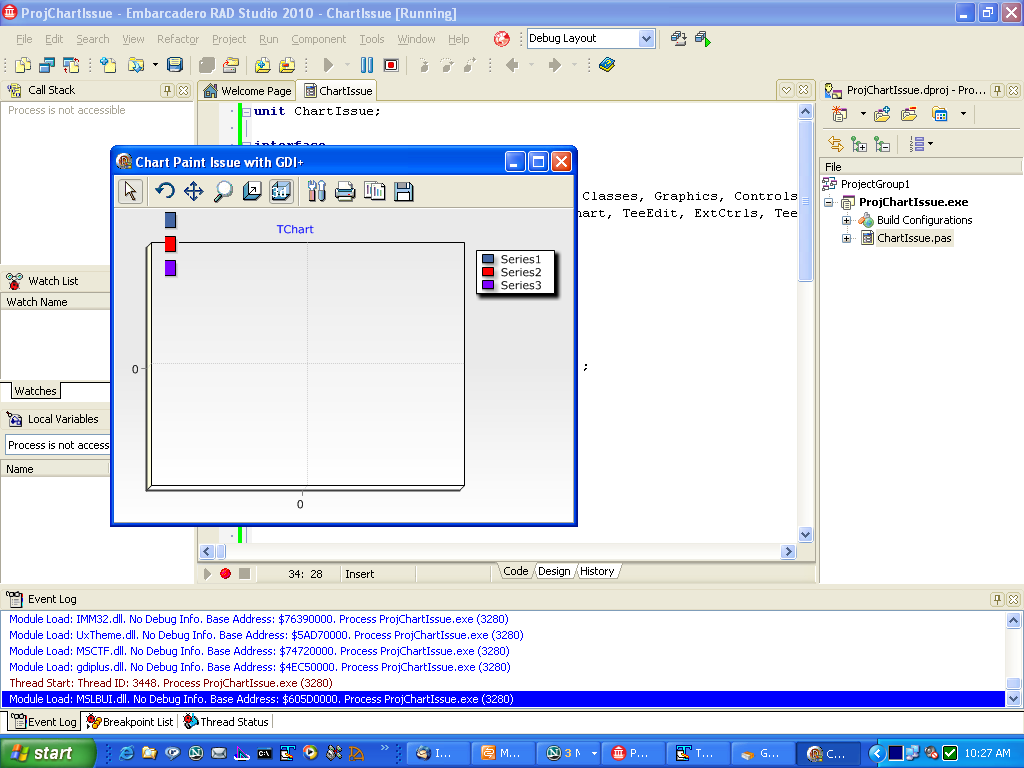Click the Series1 blue legend swatch
The width and height of the screenshot is (1024, 768).
pos(488,259)
